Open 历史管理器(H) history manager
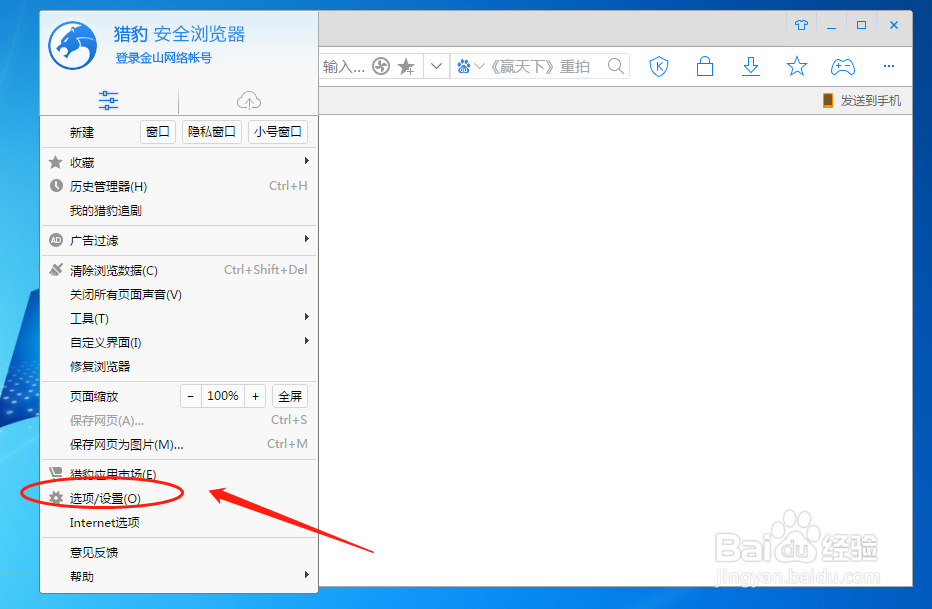 click(x=178, y=186)
